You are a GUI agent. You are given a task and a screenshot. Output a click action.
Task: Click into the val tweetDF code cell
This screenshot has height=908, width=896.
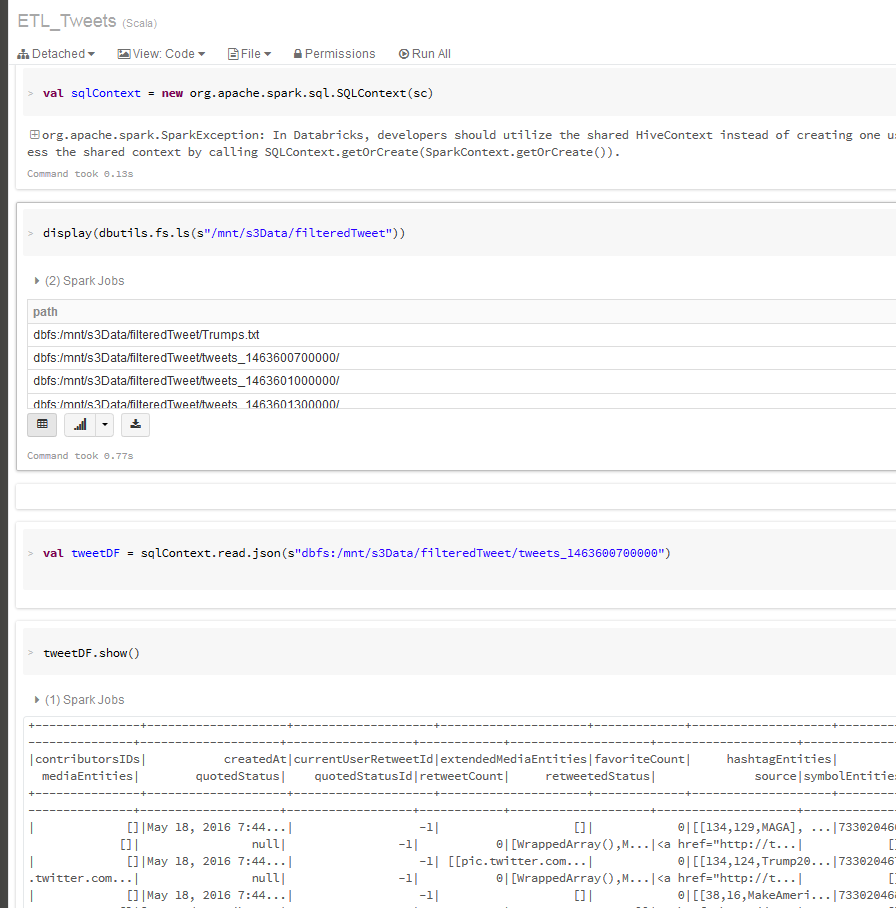[x=459, y=559]
